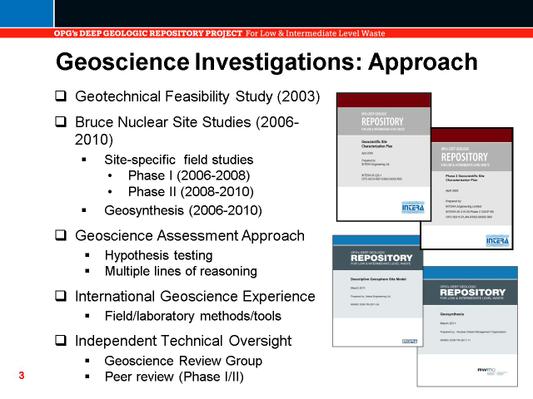
Task: Click checkbox bullet beside Geotechnical Feasibility Study
Action: [61, 96]
